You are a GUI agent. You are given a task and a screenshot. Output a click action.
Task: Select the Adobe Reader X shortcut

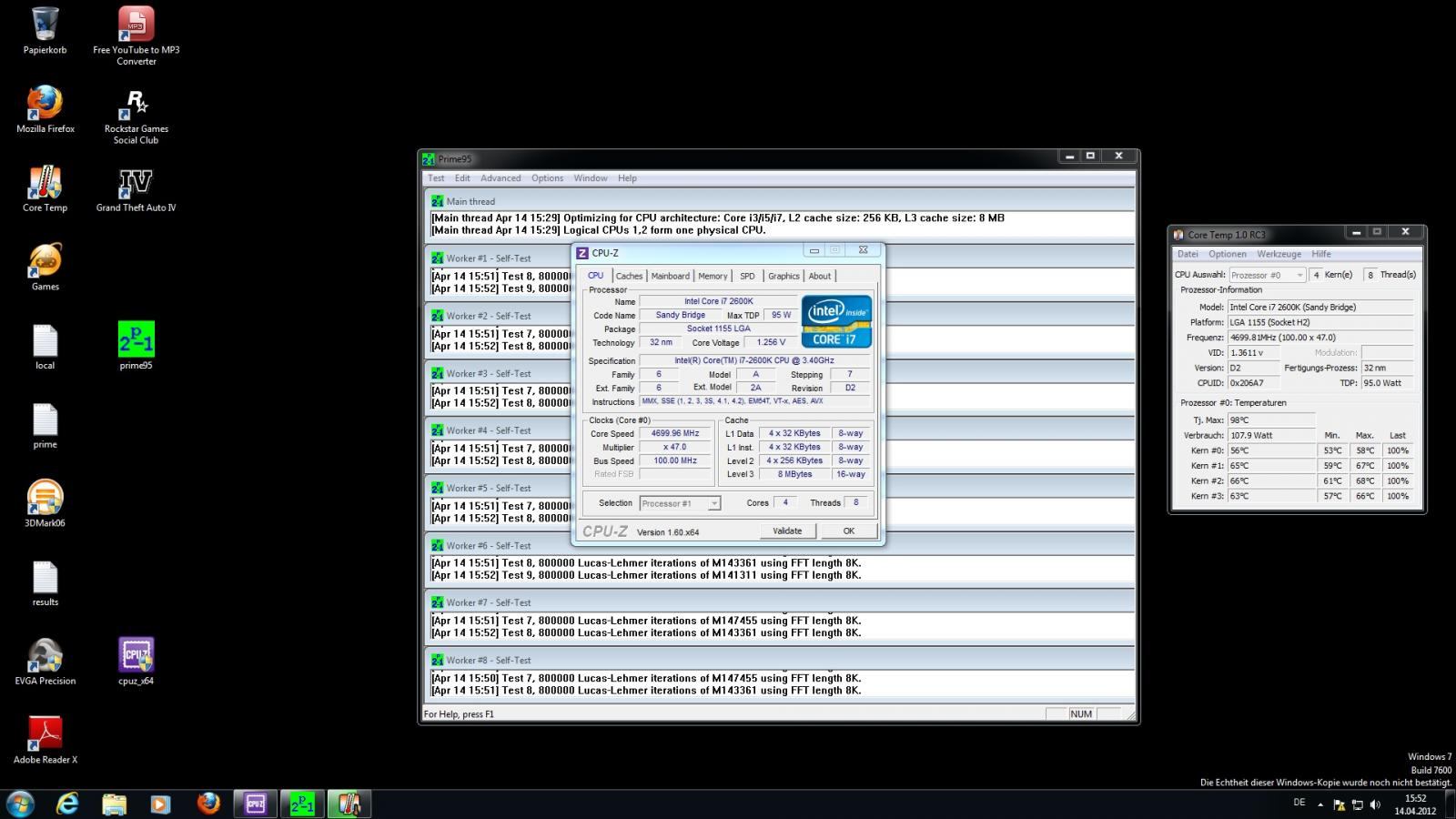45,741
